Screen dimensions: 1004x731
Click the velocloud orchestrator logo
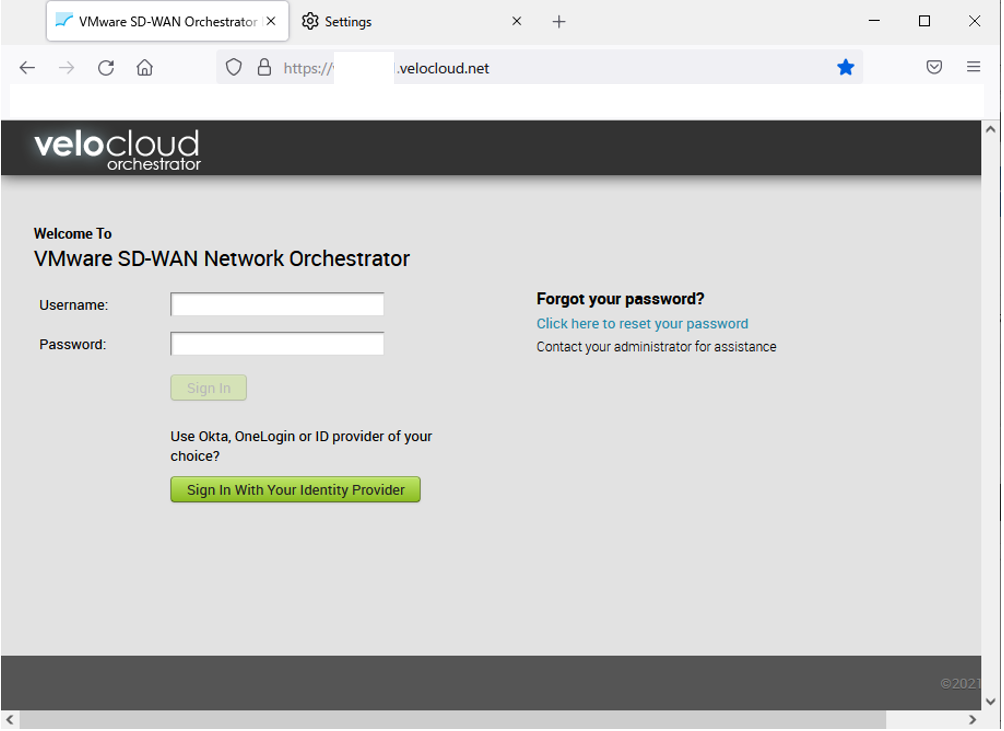[117, 150]
